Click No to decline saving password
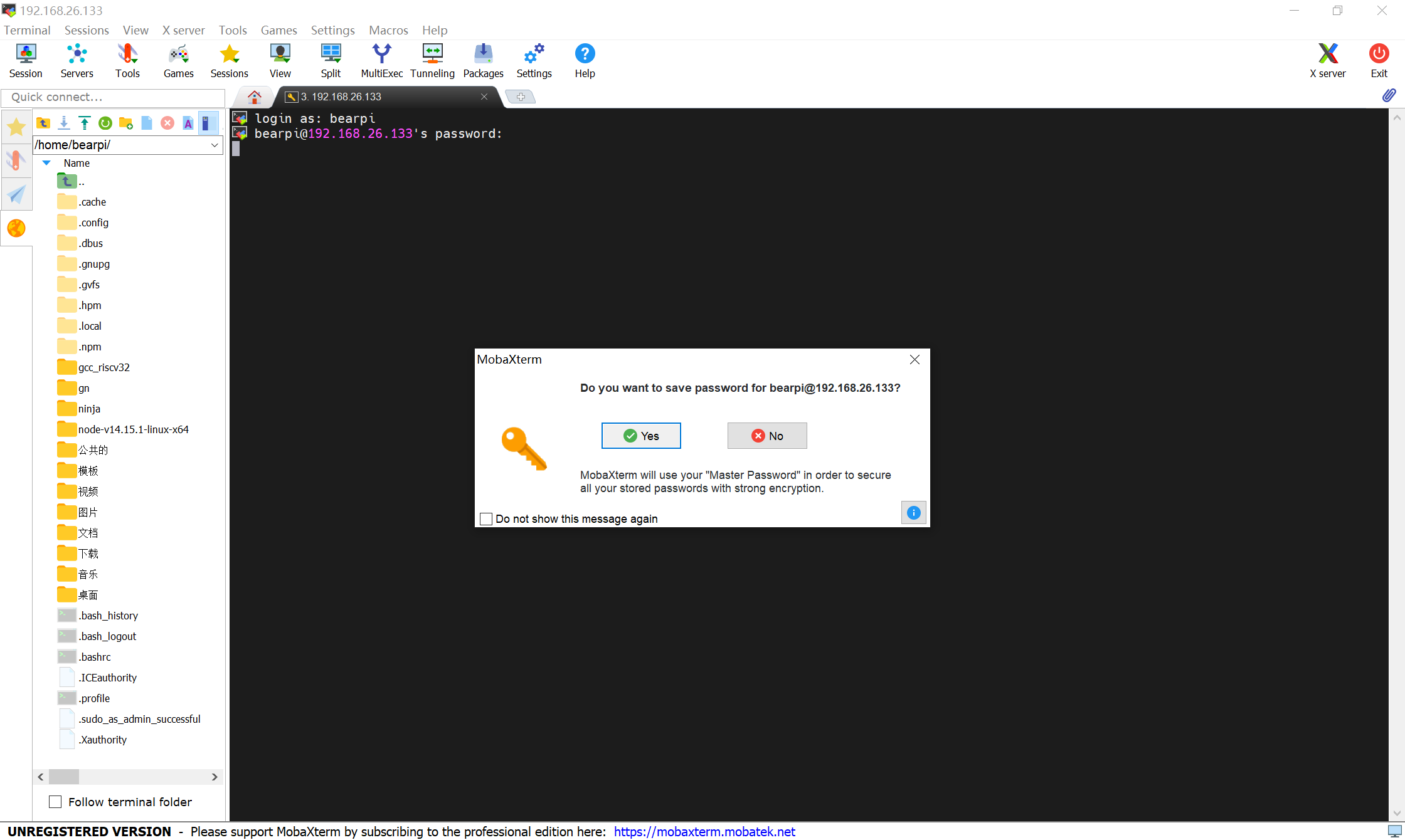 [767, 436]
